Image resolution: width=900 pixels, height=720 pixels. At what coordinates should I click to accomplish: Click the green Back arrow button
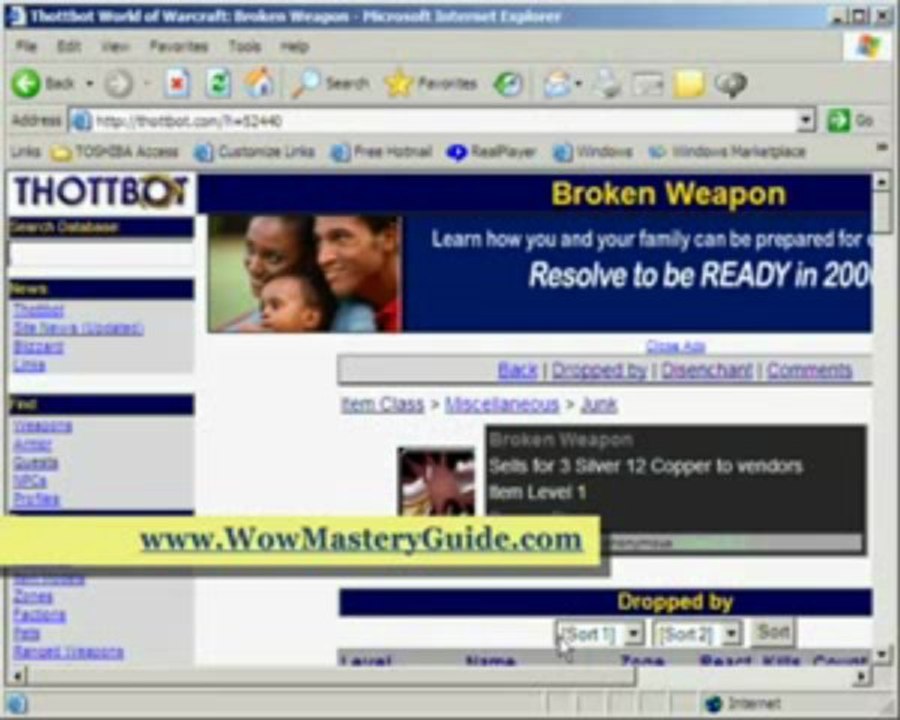[x=26, y=84]
